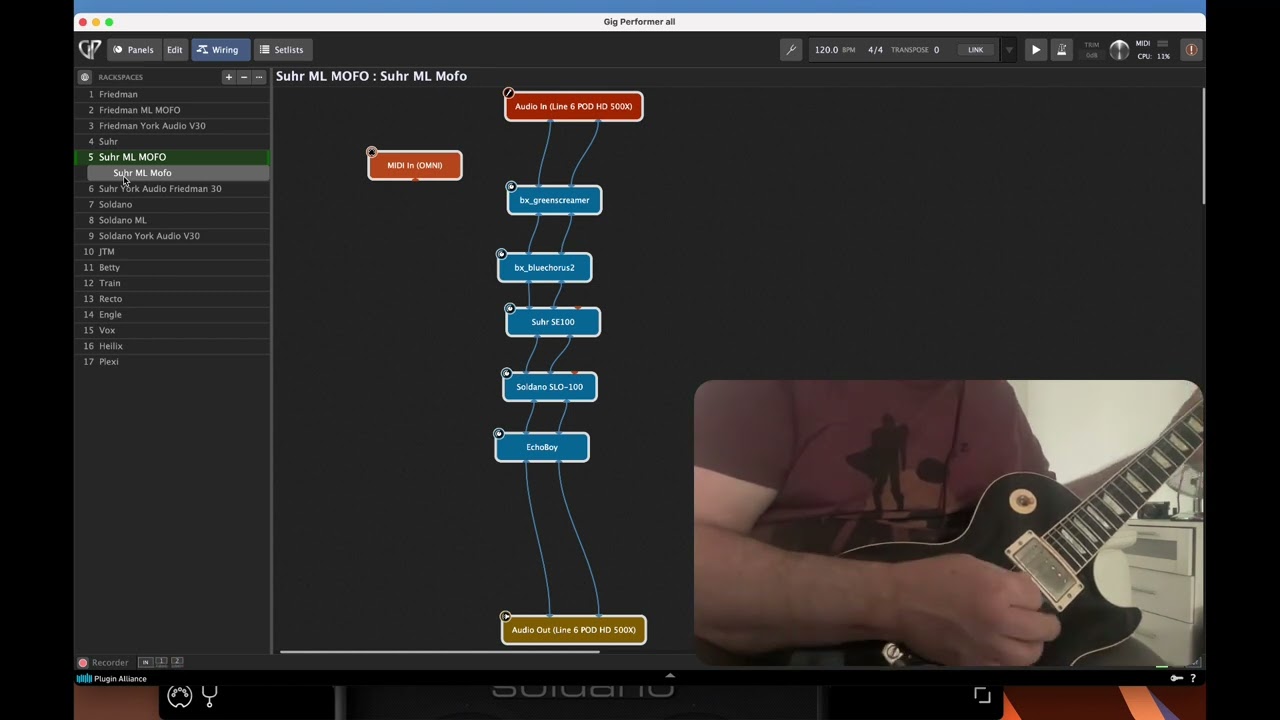
Task: Open the question mark help icon
Action: [1192, 678]
